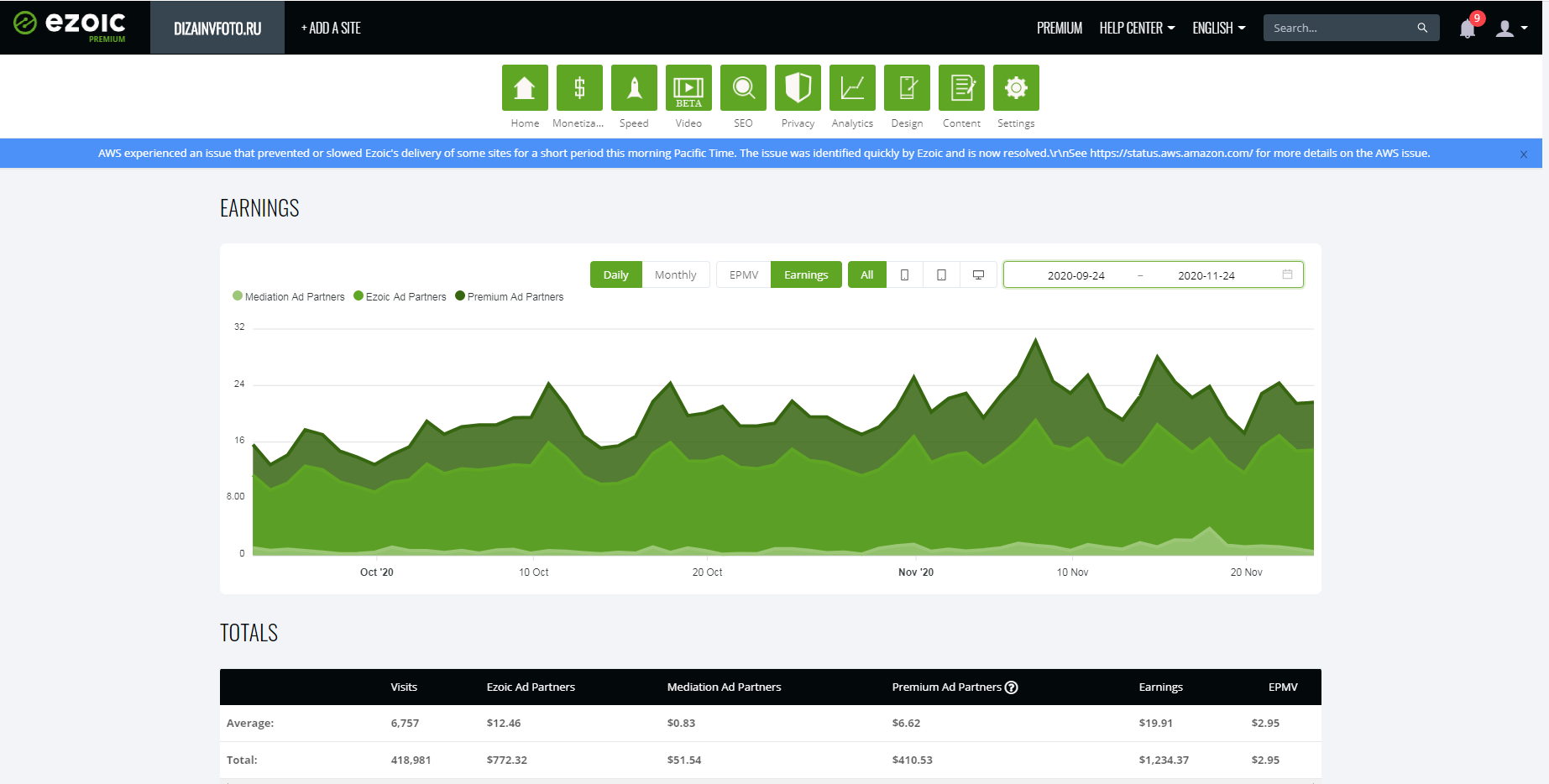Expand the English language dropdown
The height and width of the screenshot is (784, 1549).
(1218, 29)
